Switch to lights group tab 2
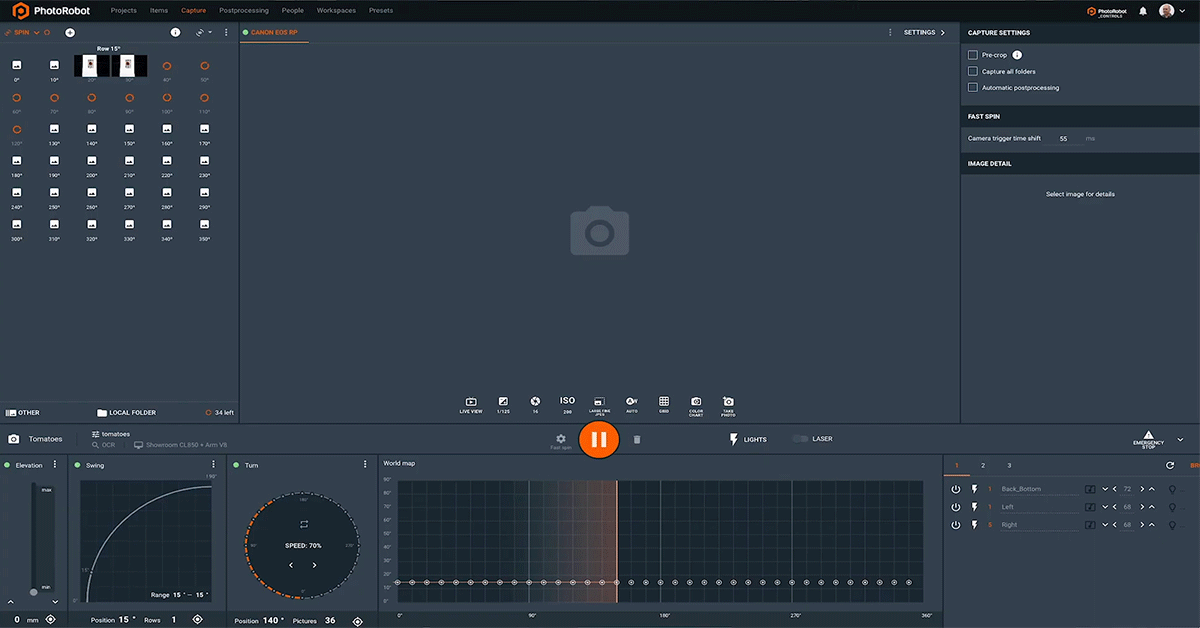 (983, 466)
